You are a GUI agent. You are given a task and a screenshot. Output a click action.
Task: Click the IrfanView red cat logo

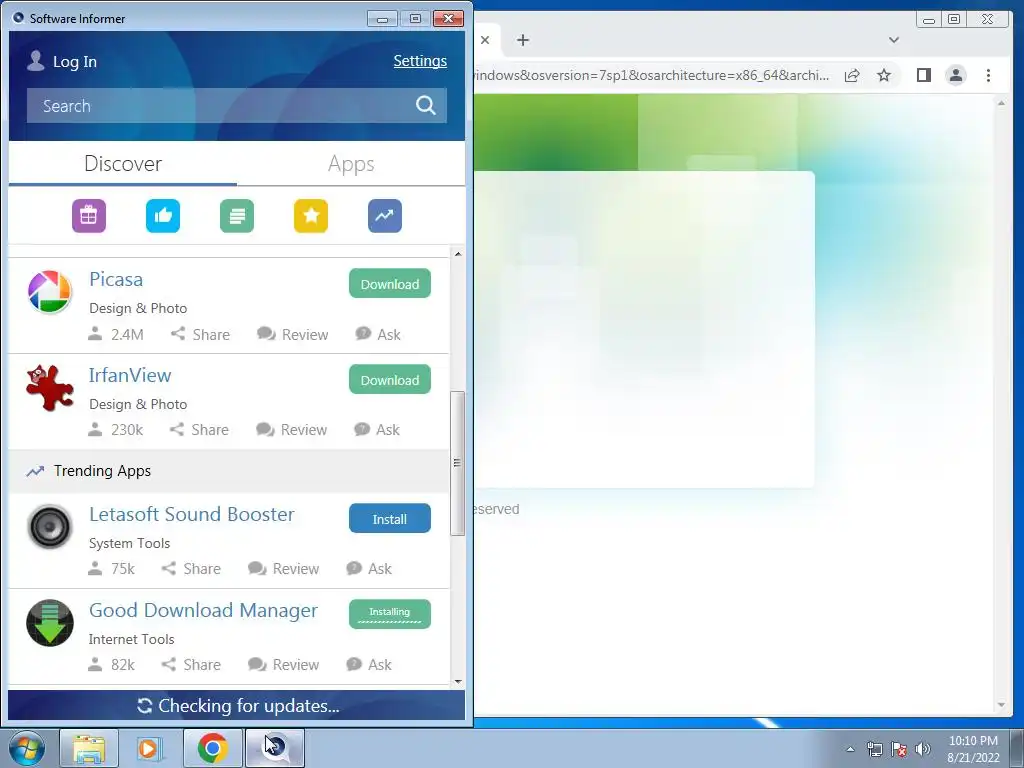coord(50,388)
